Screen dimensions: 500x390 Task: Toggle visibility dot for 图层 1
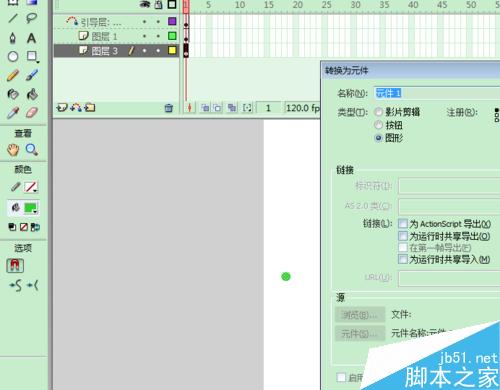click(144, 36)
